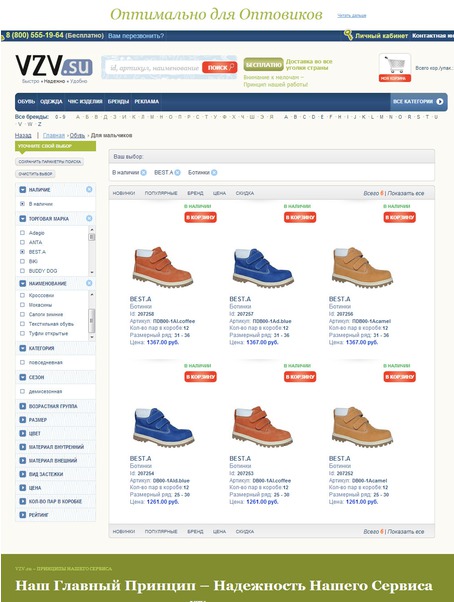
Task: Add boot Id 207254 to cart
Action: tap(200, 377)
